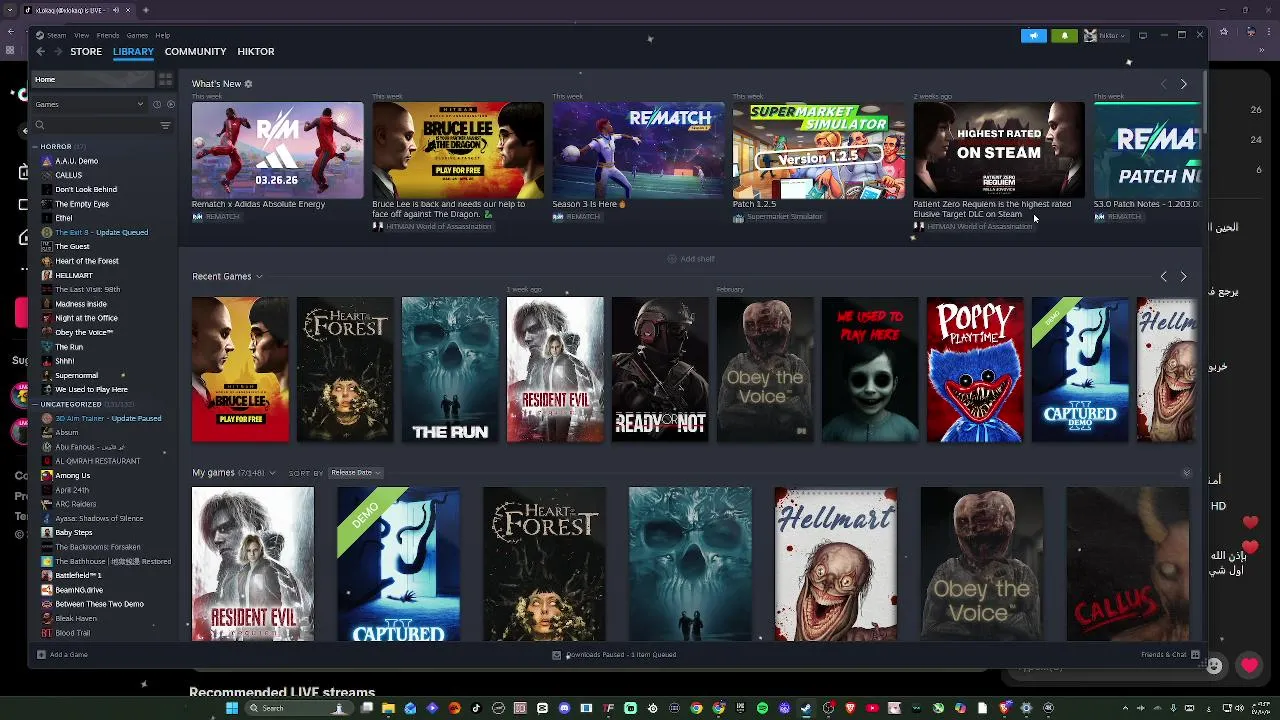Click Add shelf button
The height and width of the screenshot is (720, 1280).
pyautogui.click(x=690, y=259)
